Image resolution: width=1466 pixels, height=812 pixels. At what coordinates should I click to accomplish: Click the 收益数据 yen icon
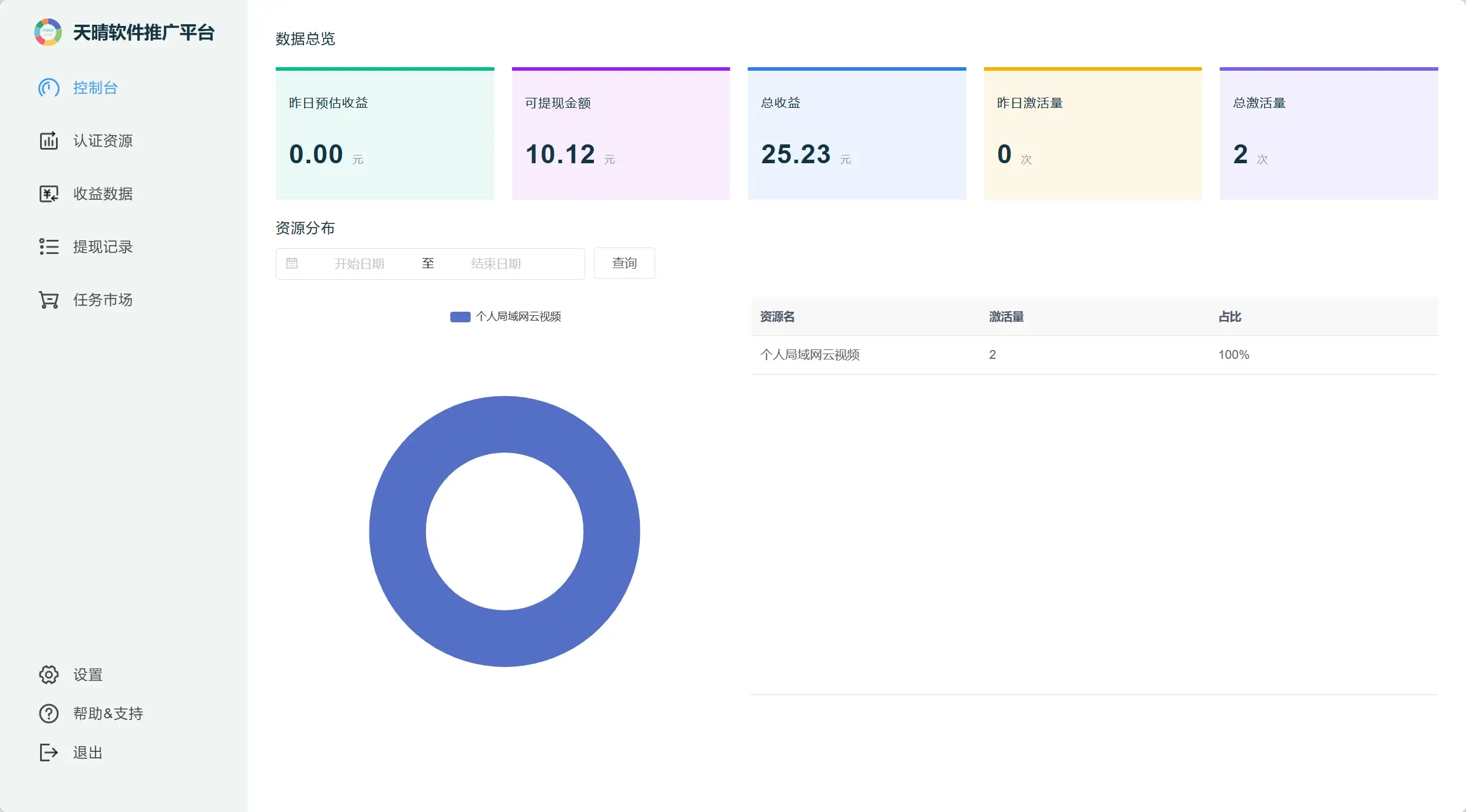coord(49,194)
